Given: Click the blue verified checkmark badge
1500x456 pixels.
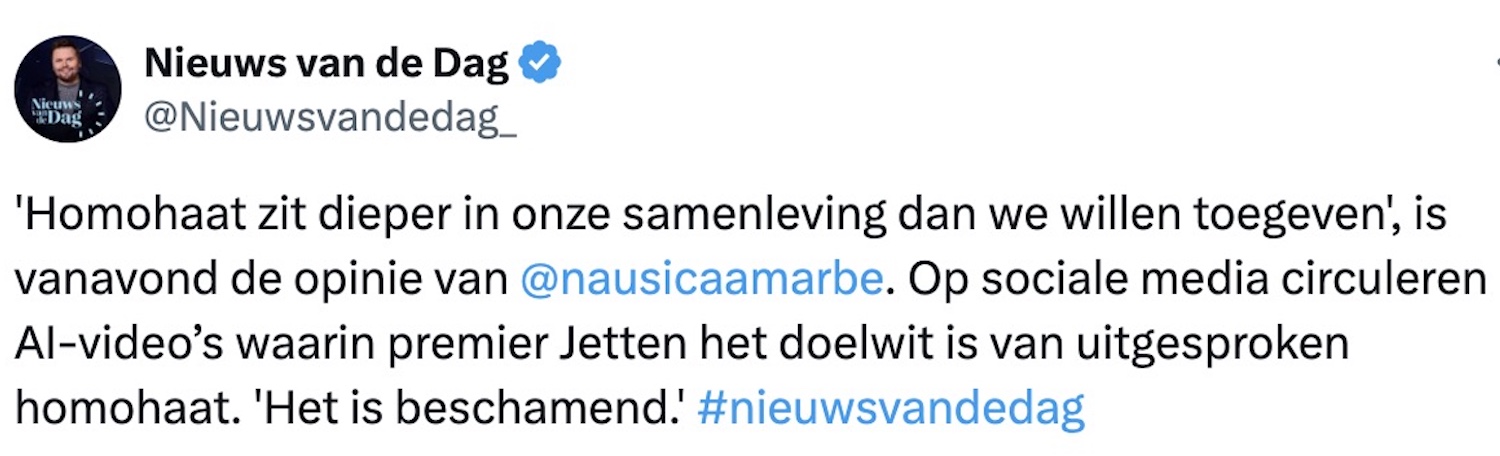Looking at the screenshot, I should [x=544, y=65].
